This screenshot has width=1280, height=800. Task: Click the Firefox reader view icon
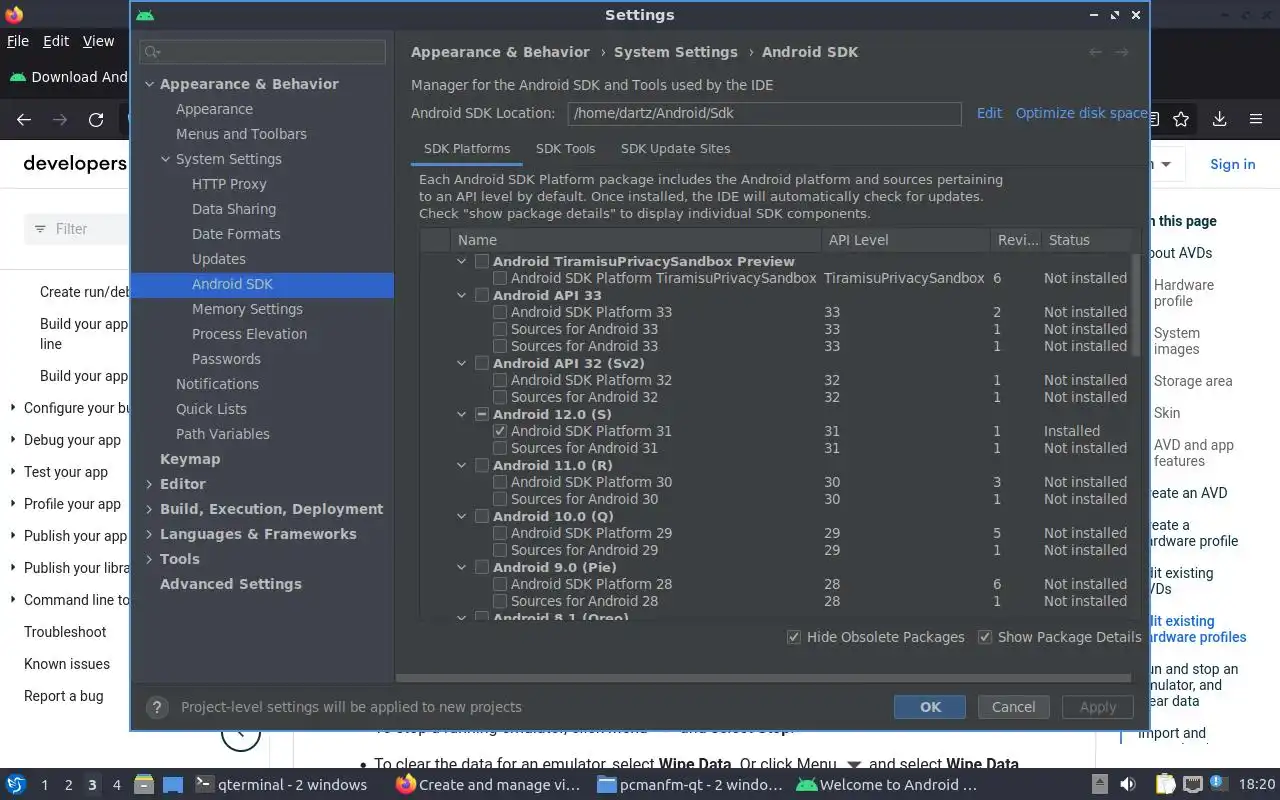point(1153,119)
